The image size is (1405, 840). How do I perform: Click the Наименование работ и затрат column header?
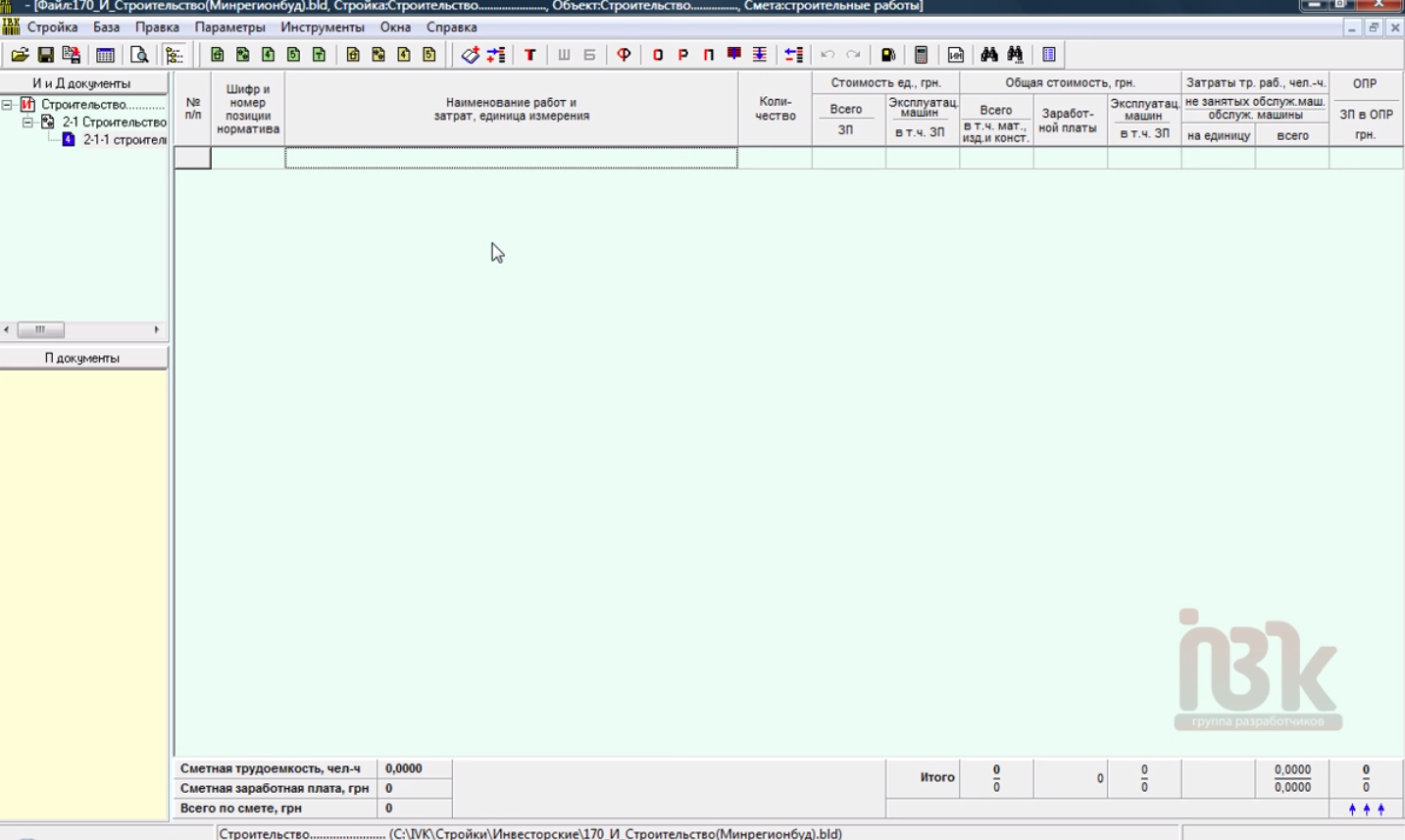512,109
